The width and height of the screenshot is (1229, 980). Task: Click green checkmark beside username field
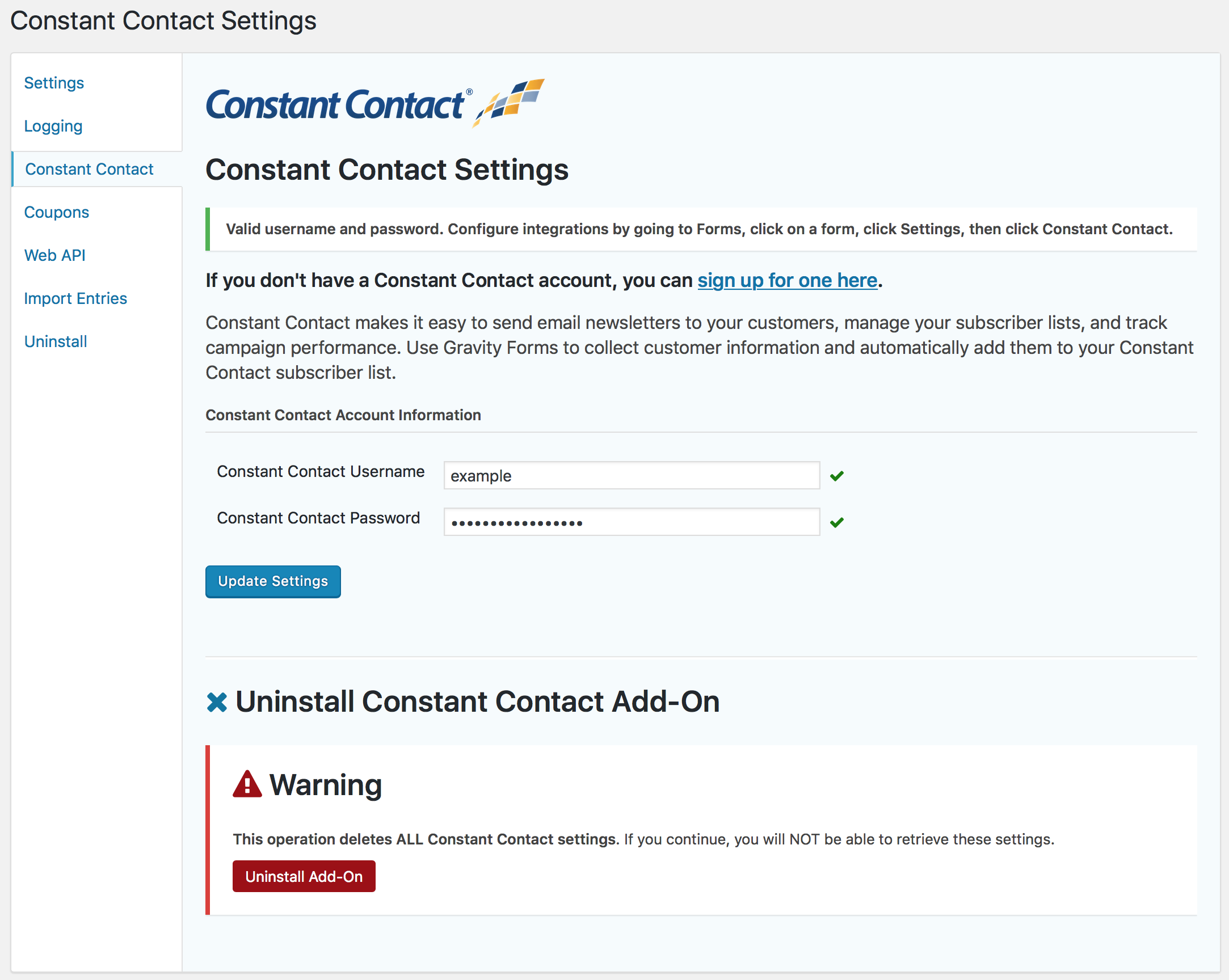coord(836,476)
